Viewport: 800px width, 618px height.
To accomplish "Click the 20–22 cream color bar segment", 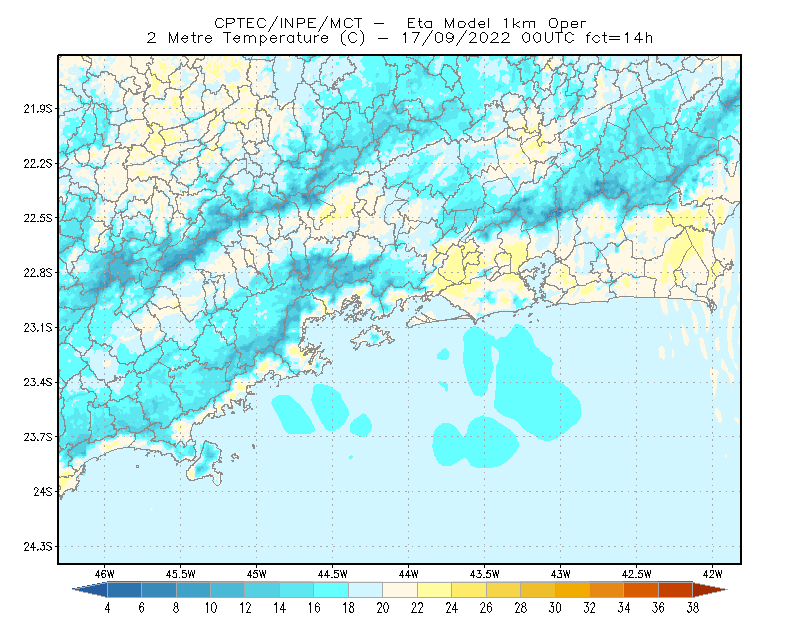I will pos(400,590).
